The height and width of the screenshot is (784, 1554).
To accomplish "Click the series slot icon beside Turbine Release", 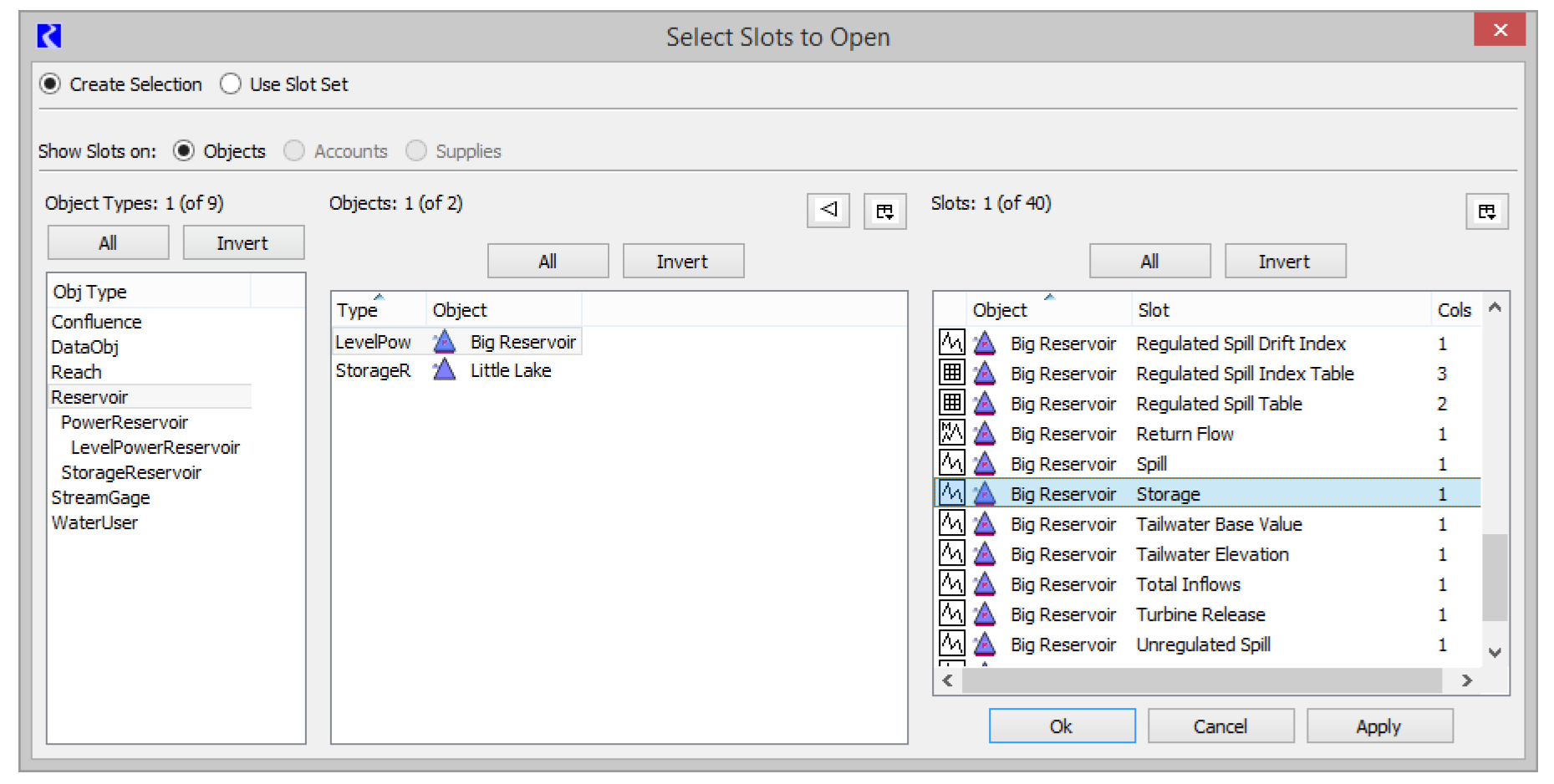I will (x=951, y=613).
